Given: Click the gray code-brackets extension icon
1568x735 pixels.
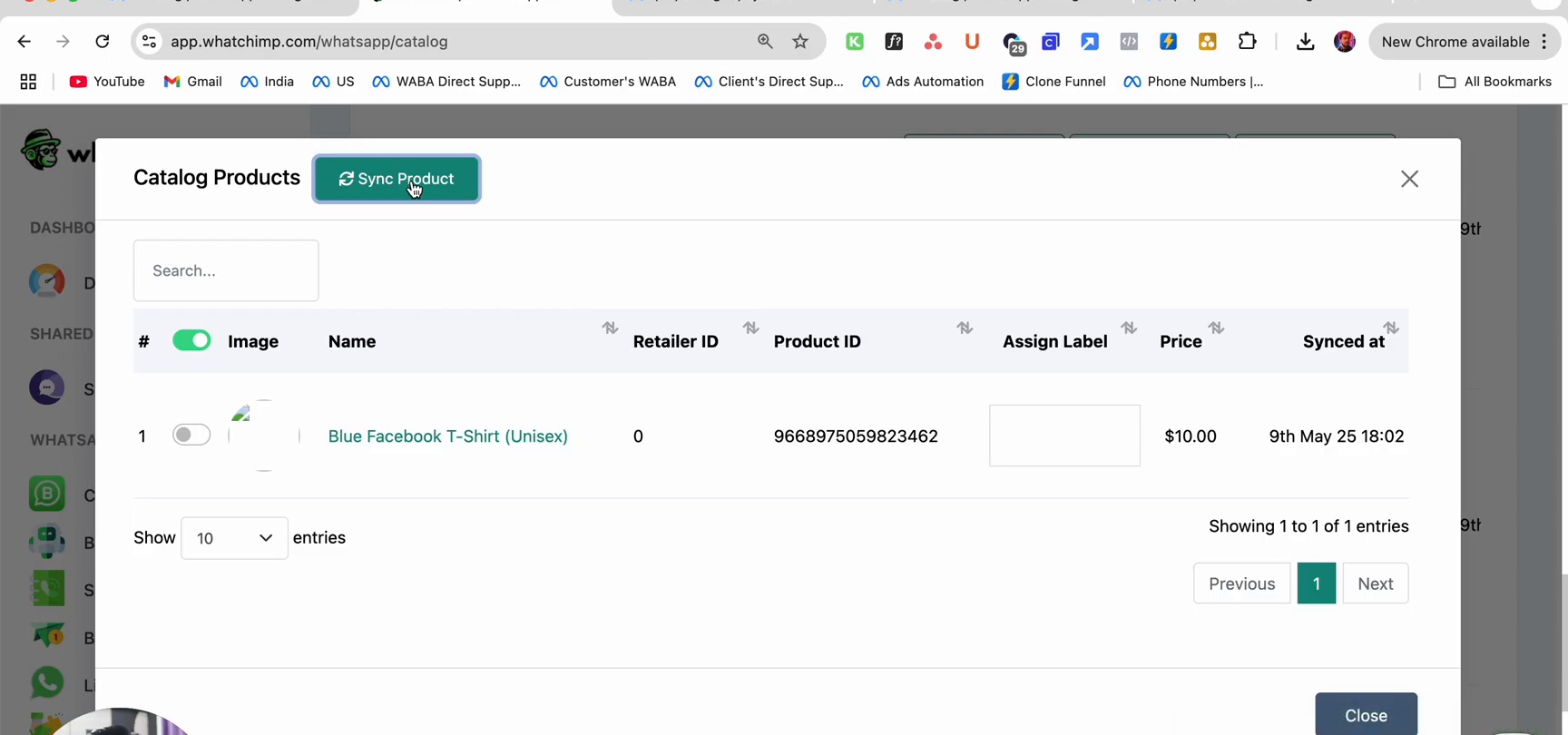Looking at the screenshot, I should click(x=1129, y=41).
